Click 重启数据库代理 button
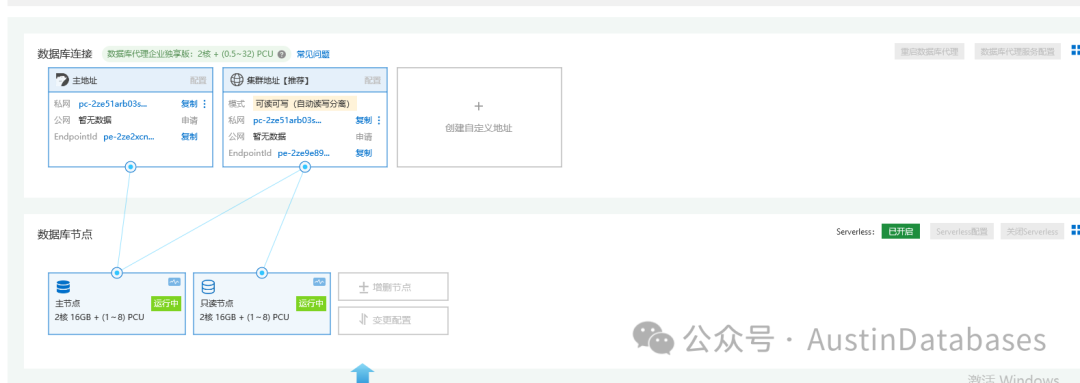 click(930, 52)
